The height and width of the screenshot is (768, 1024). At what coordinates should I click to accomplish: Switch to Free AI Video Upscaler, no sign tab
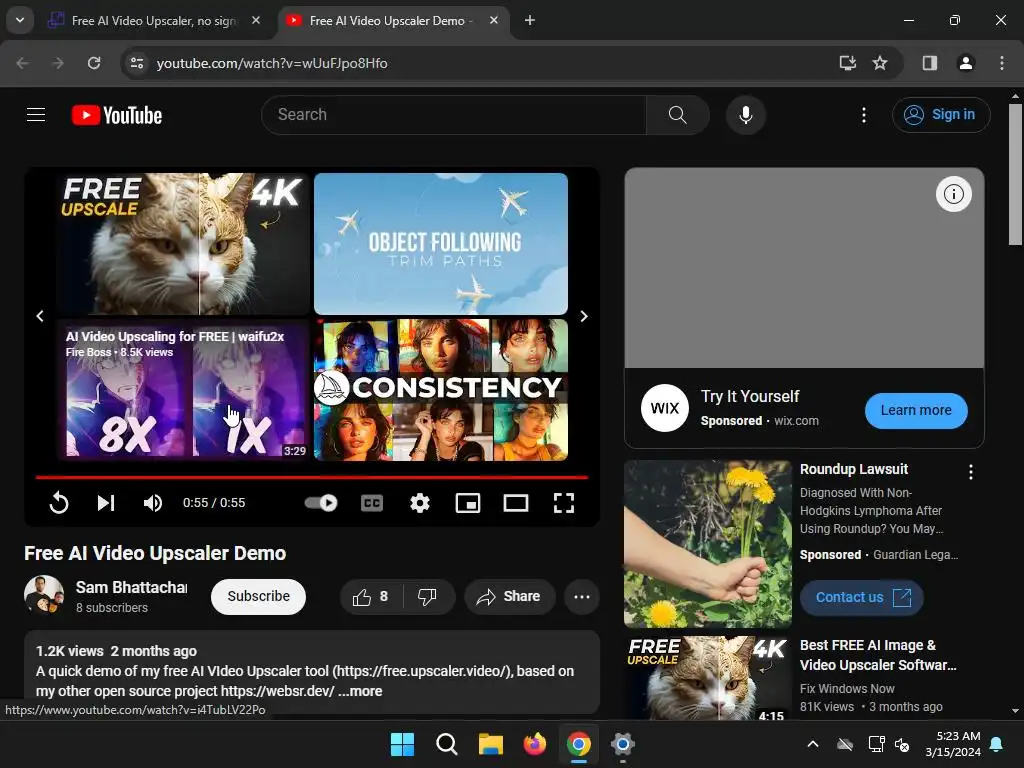154,20
